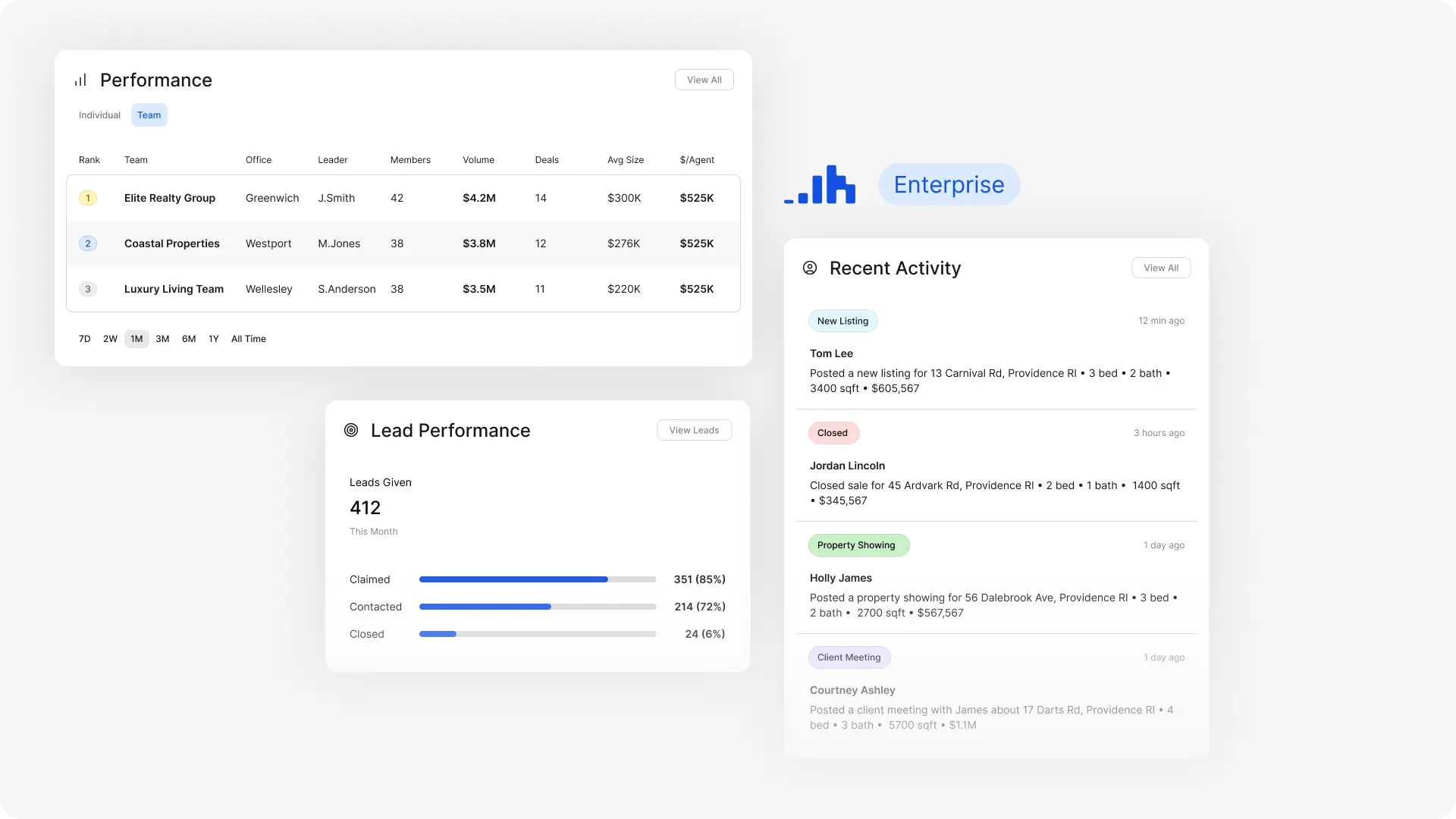Click View All in the Performance panel
The width and height of the screenshot is (1456, 819).
[704, 79]
